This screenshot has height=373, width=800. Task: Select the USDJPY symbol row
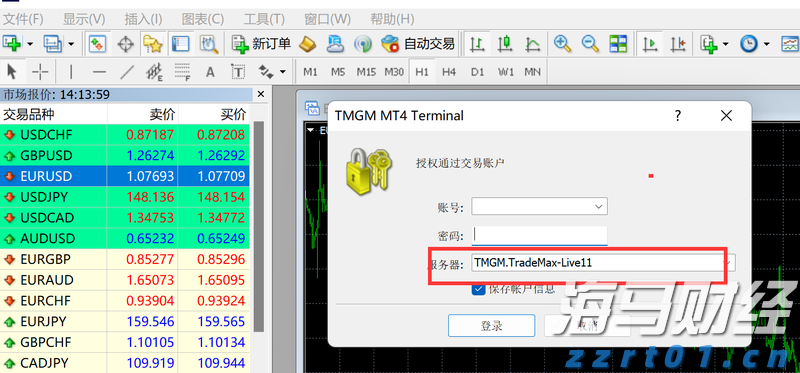tap(125, 197)
